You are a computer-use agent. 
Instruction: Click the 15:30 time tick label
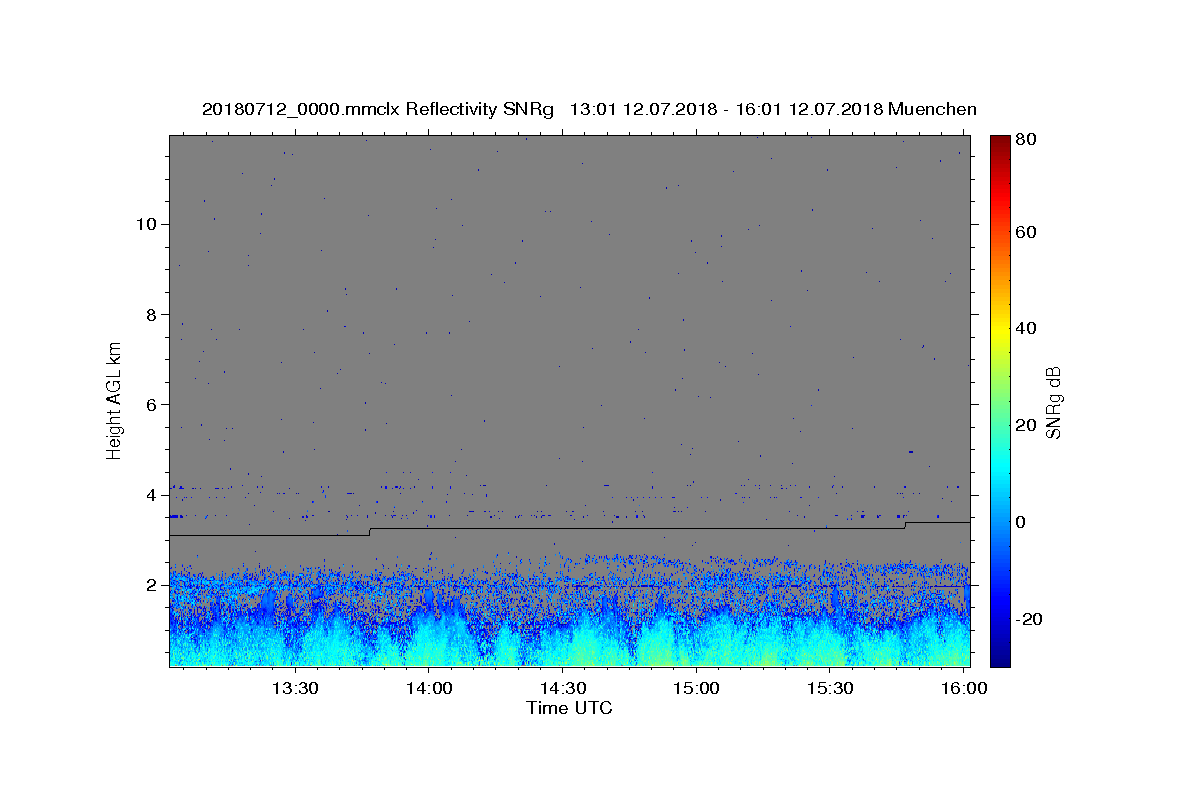(830, 688)
